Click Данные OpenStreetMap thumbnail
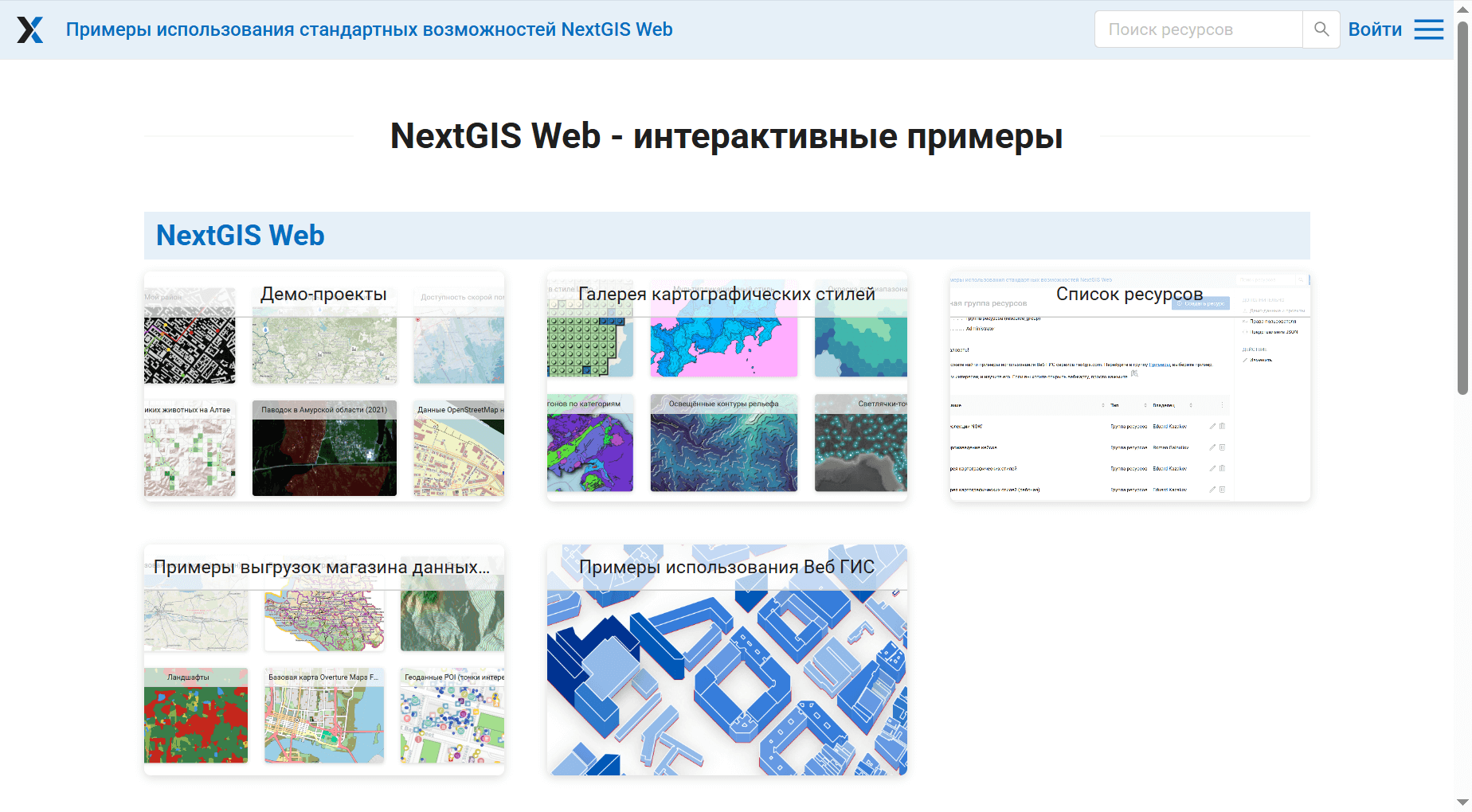The image size is (1472, 812). point(459,450)
